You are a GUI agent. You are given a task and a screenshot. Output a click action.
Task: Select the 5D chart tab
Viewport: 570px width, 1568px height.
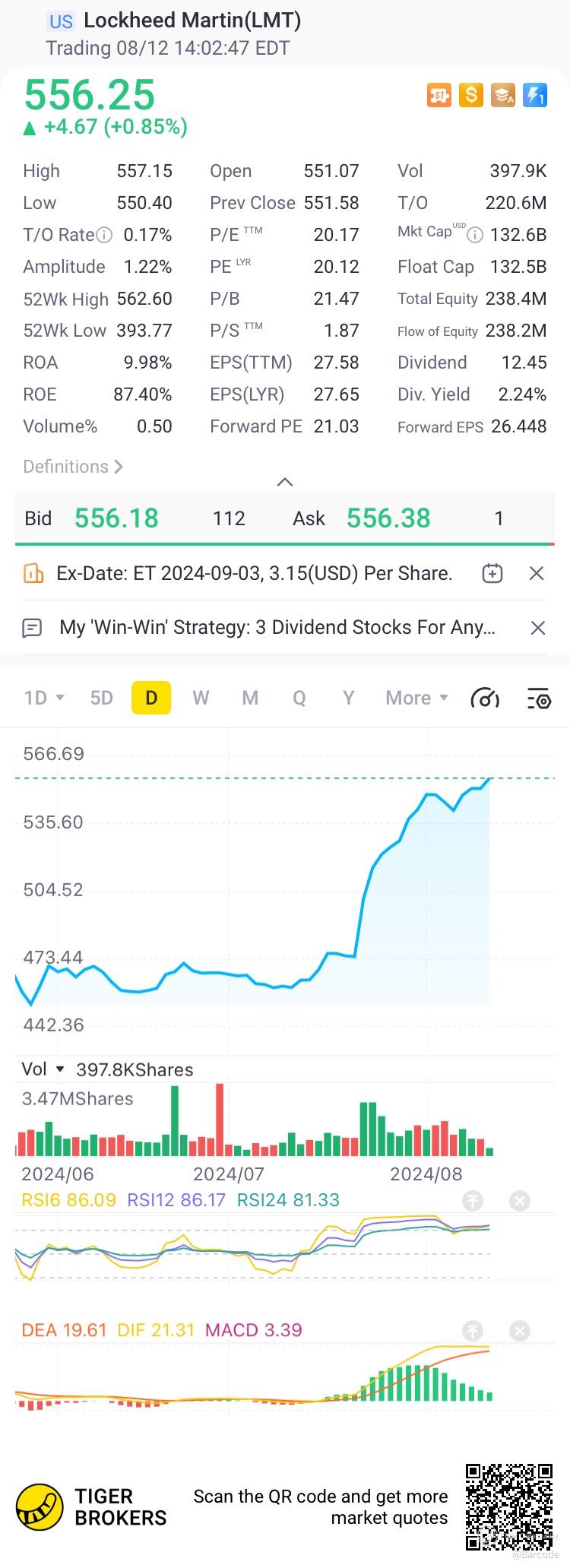tap(102, 698)
